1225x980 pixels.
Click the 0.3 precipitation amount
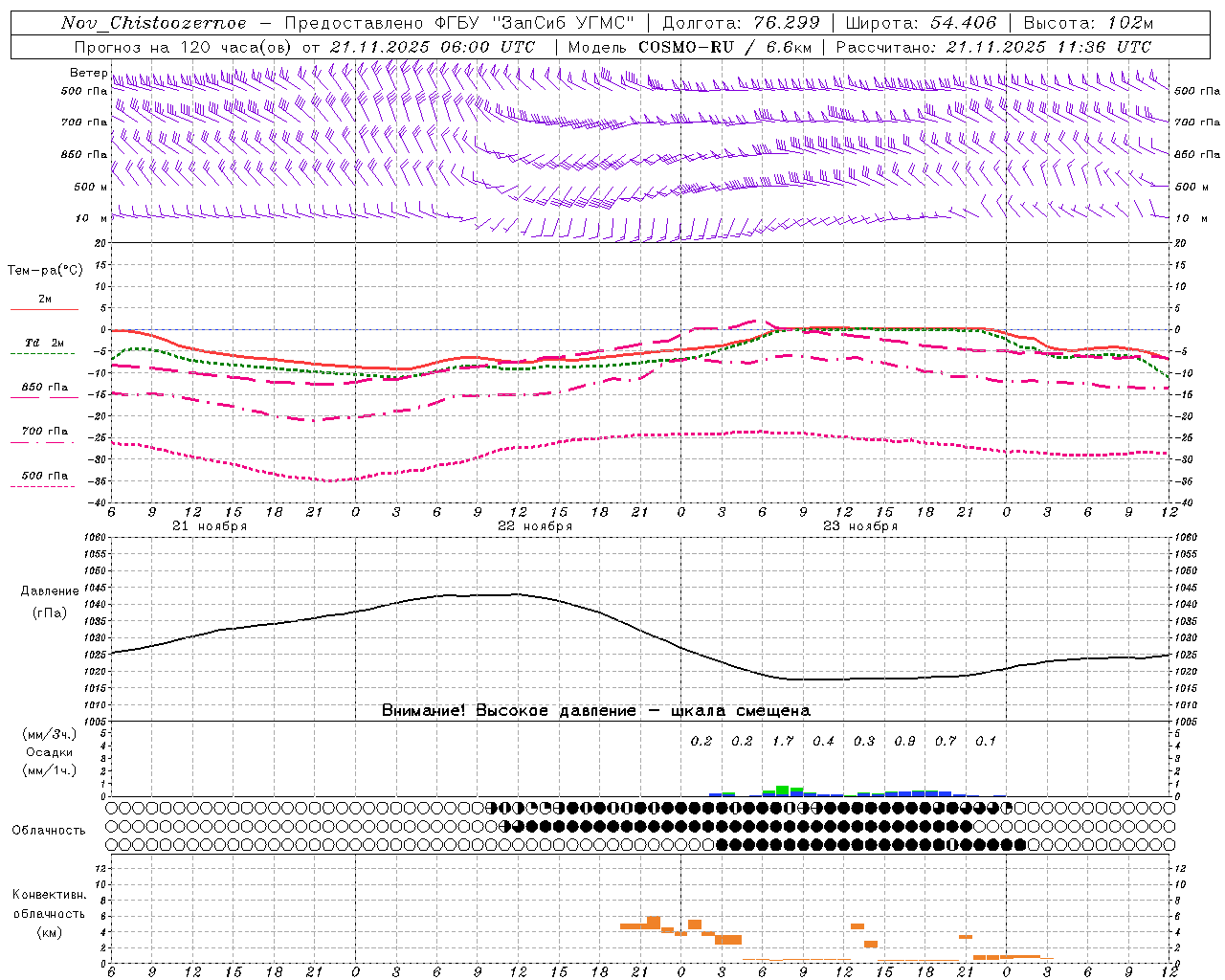point(864,741)
